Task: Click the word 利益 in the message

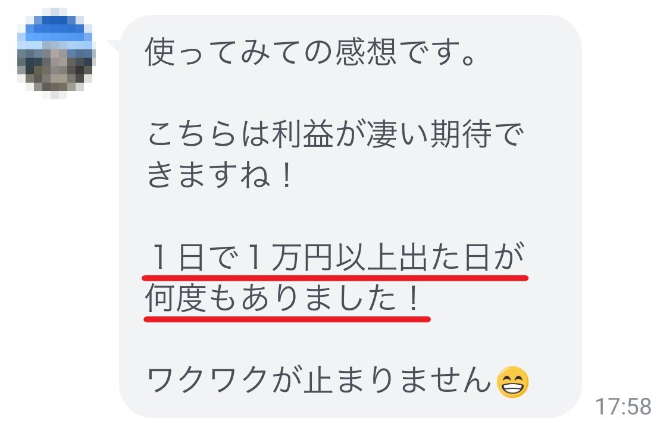Action: 303,135
